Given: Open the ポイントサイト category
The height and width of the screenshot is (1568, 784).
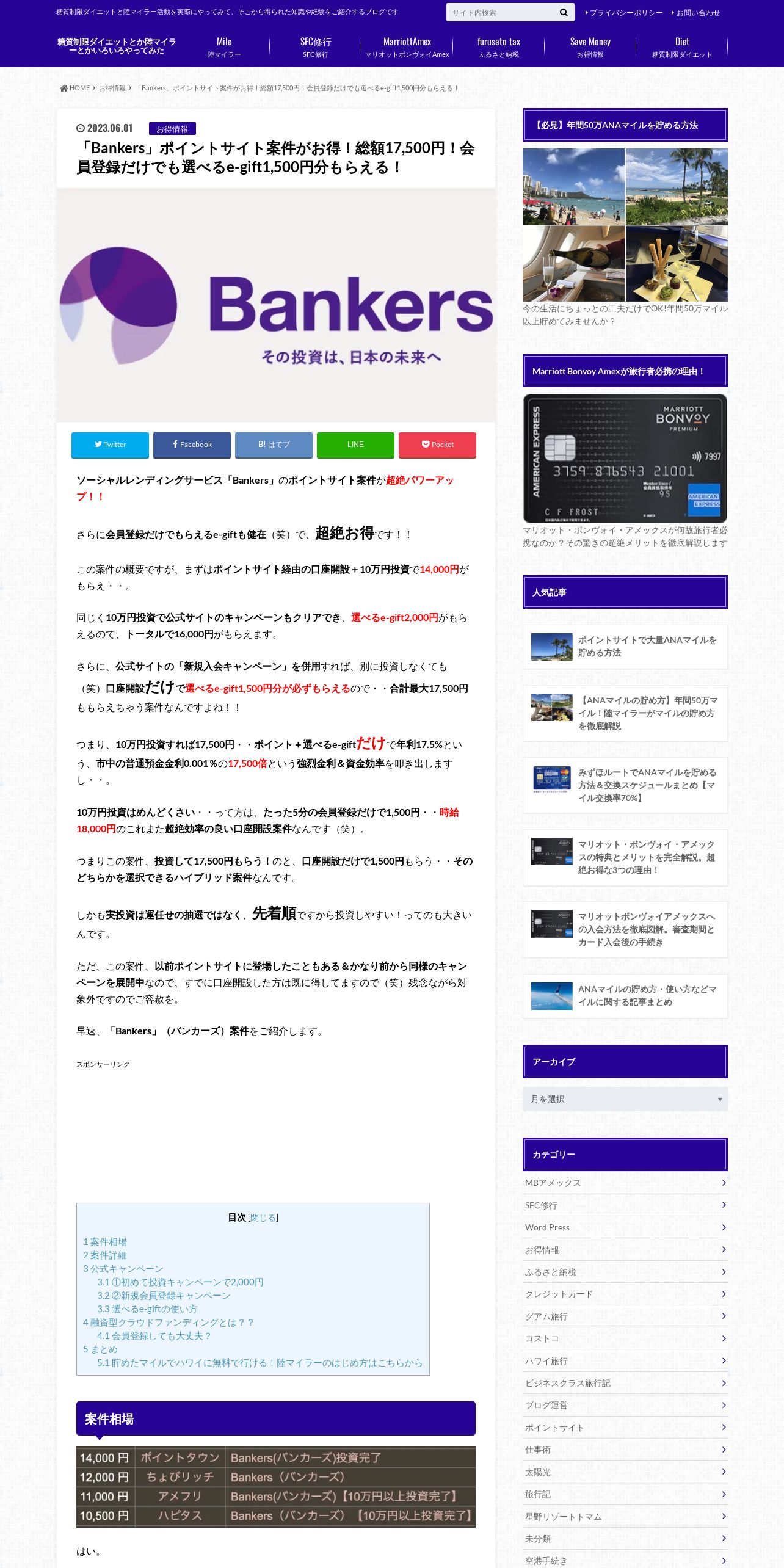Looking at the screenshot, I should tap(625, 1428).
